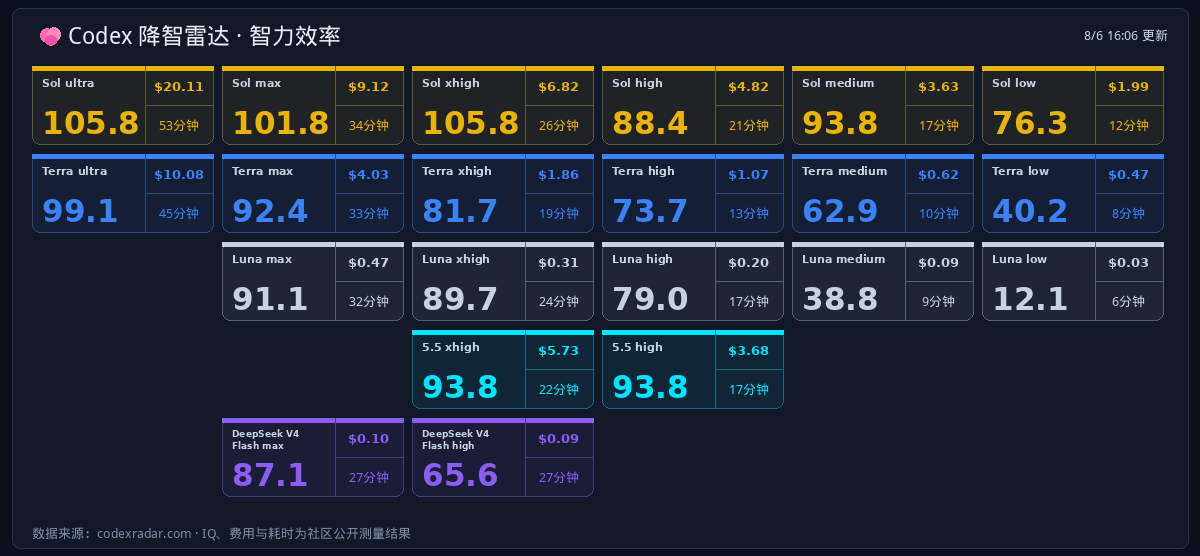Click the 81.7 score value

click(x=460, y=211)
